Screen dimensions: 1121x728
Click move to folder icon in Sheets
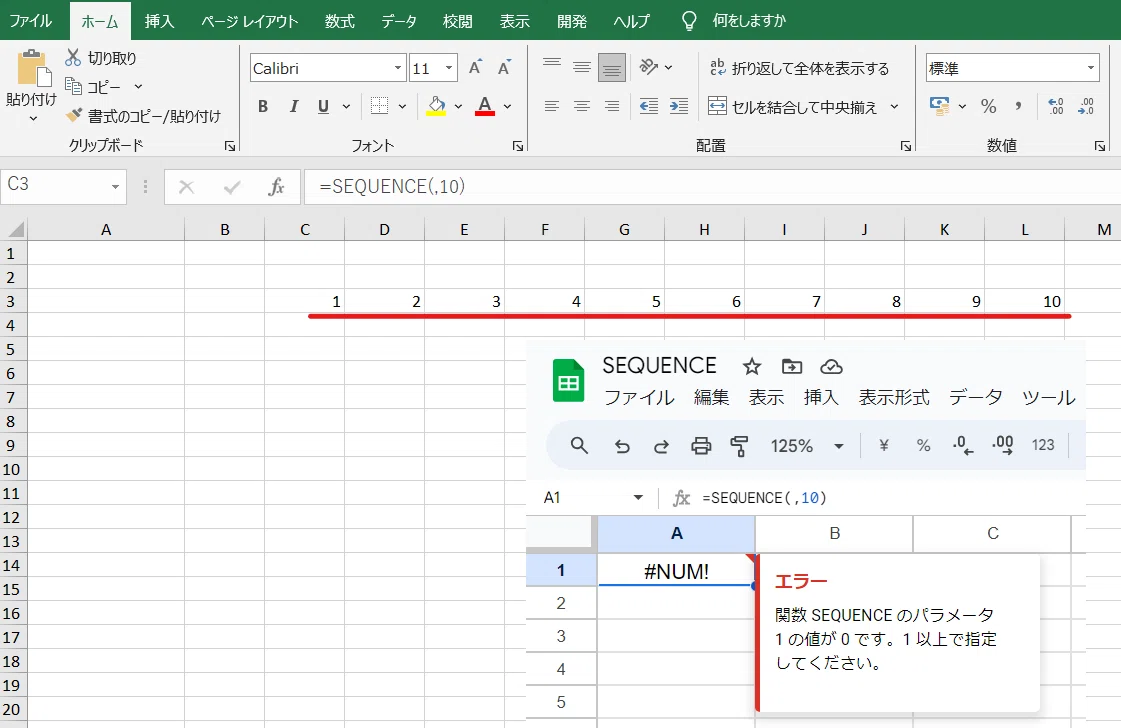point(791,367)
